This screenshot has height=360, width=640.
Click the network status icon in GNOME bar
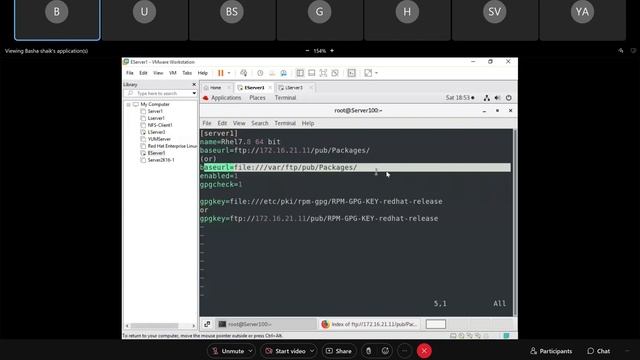tap(487, 98)
